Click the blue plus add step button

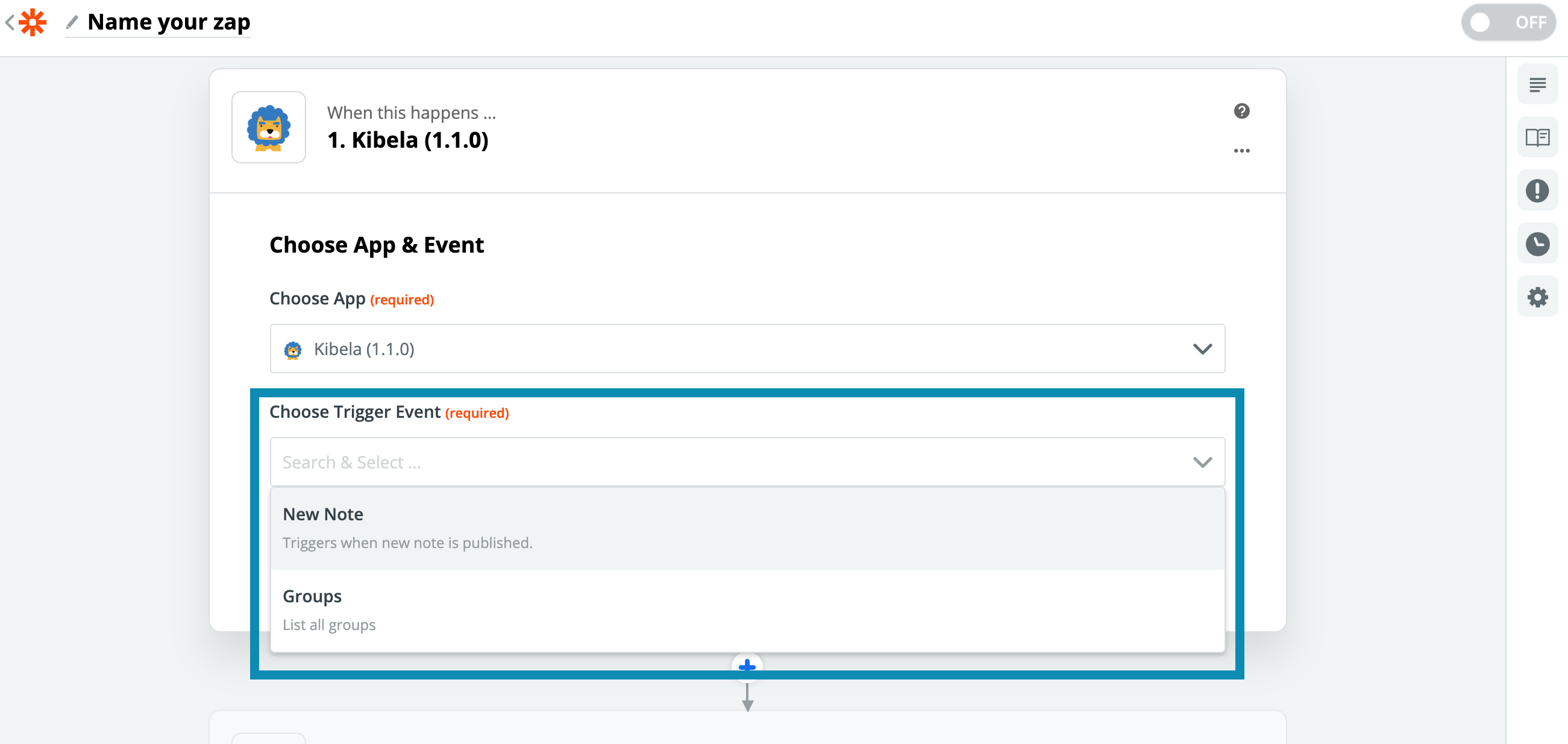point(747,667)
